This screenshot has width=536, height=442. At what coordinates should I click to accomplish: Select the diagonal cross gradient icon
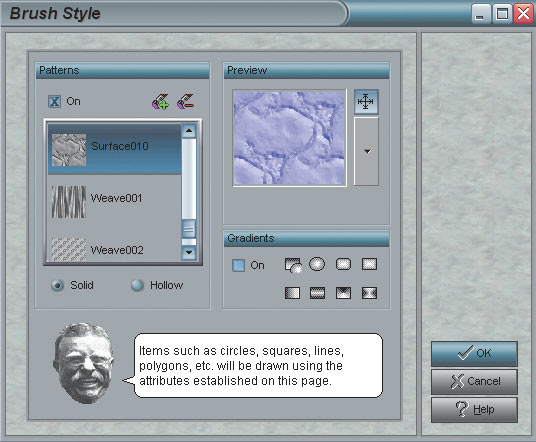click(344, 293)
